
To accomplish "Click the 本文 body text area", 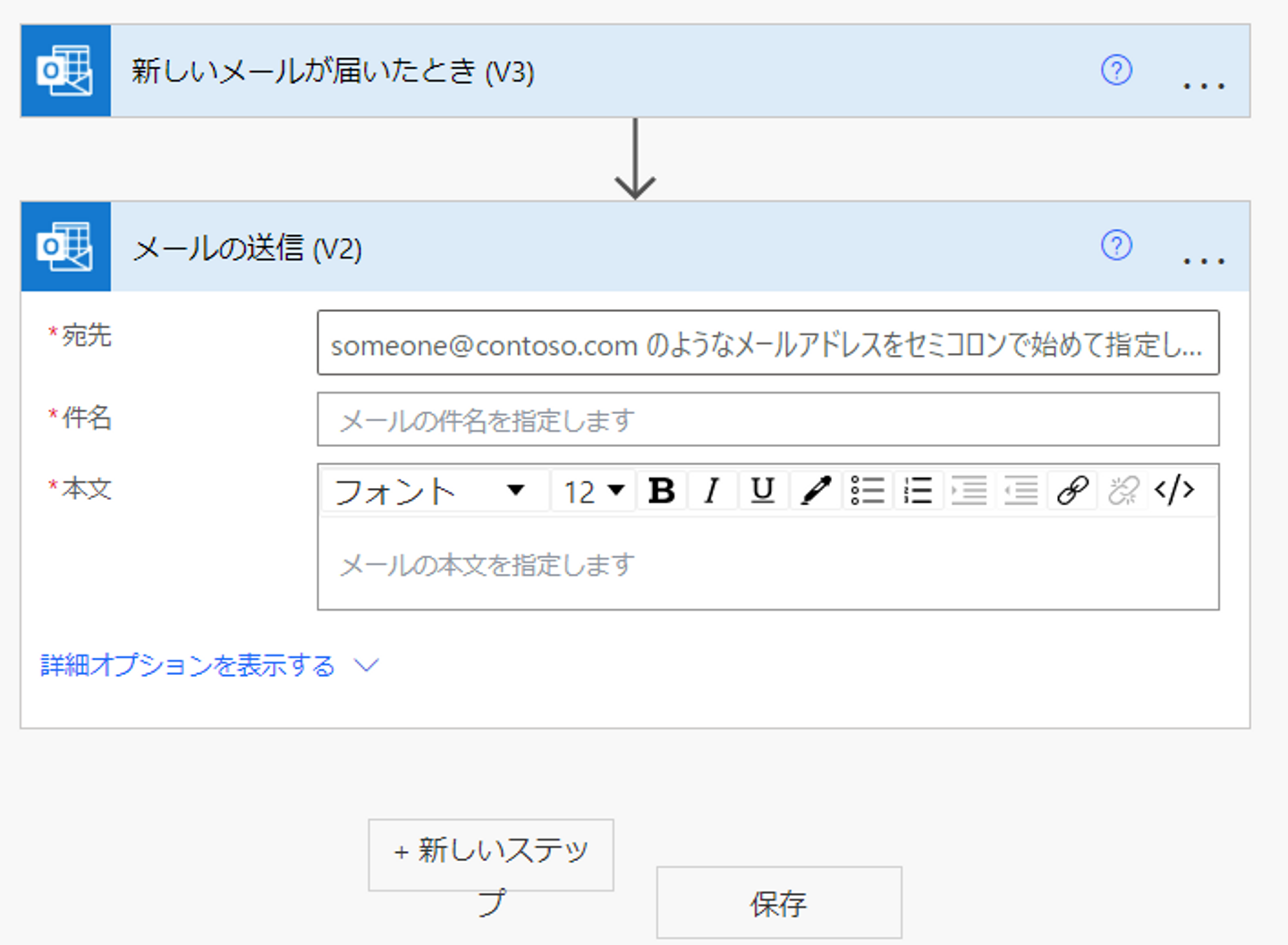I will pos(768,564).
